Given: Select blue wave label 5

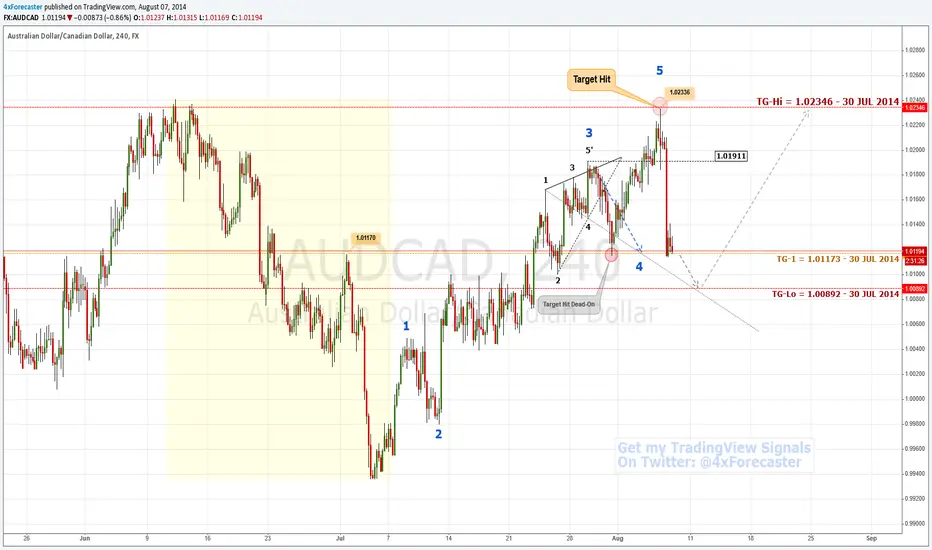Looking at the screenshot, I should coord(659,71).
